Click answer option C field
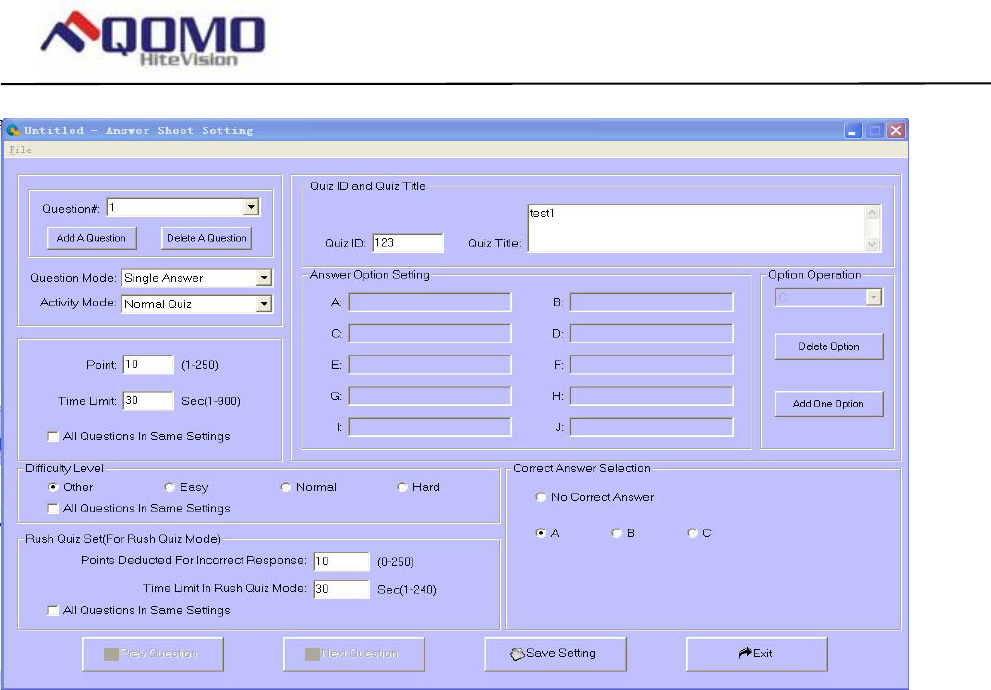991x690 pixels. coord(430,333)
